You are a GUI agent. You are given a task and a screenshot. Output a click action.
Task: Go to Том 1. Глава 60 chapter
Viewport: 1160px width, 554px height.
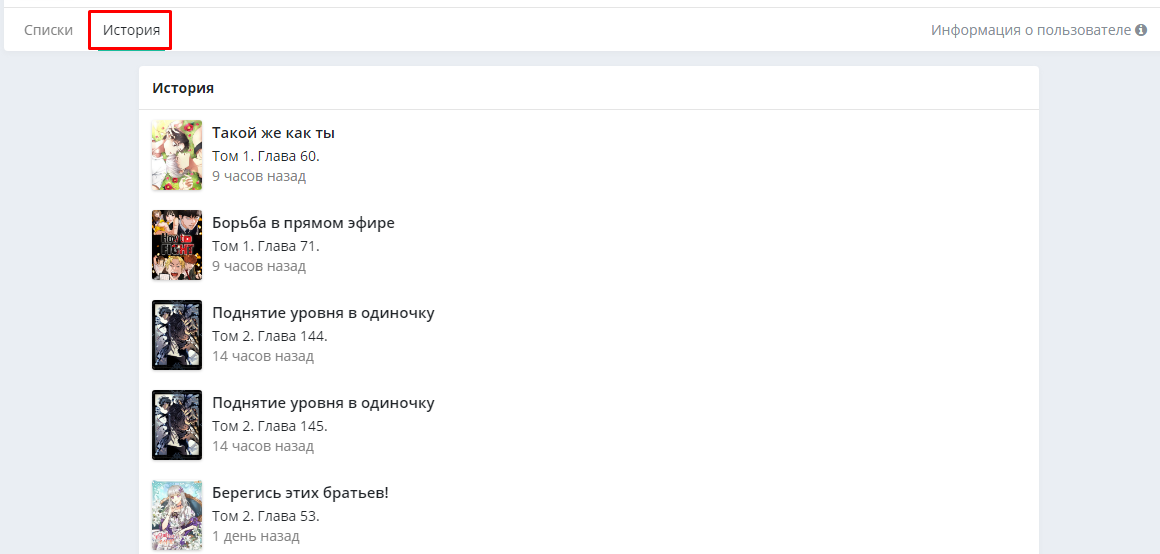point(266,156)
